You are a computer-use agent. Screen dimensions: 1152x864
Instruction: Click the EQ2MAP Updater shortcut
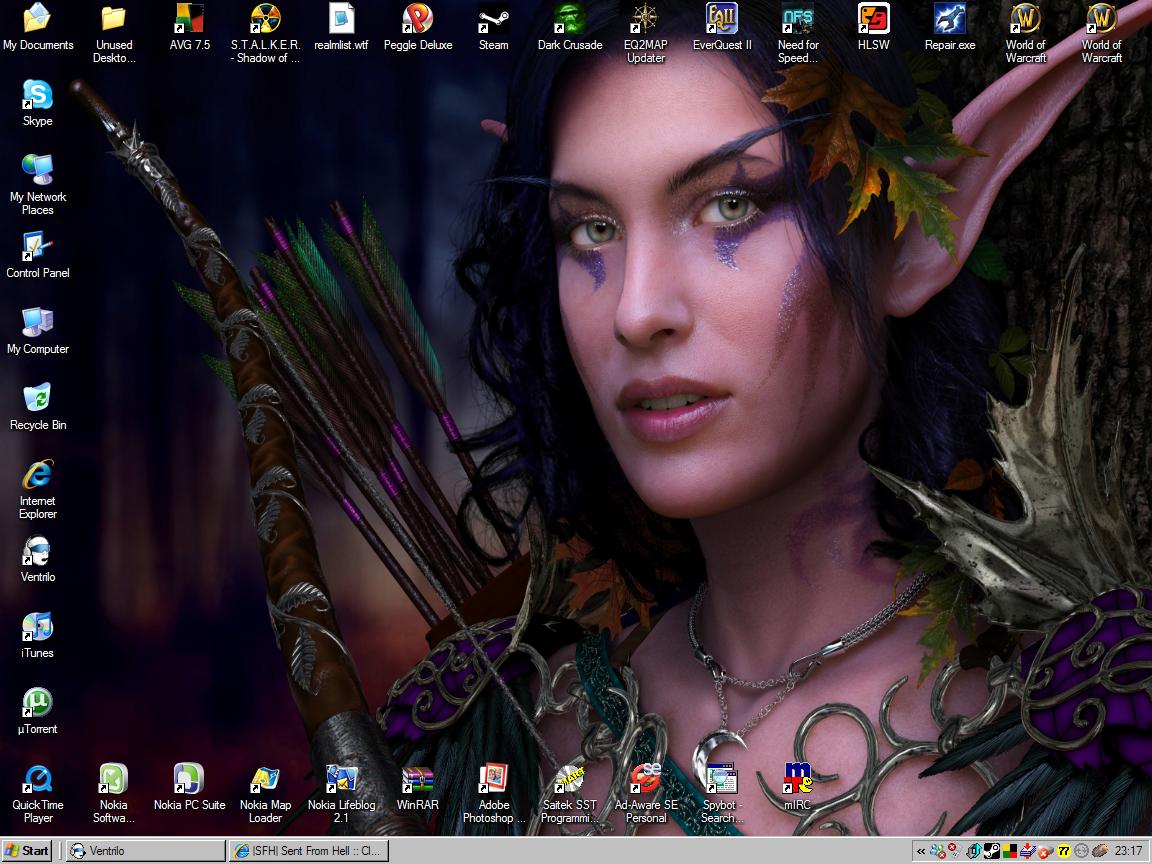pos(645,34)
